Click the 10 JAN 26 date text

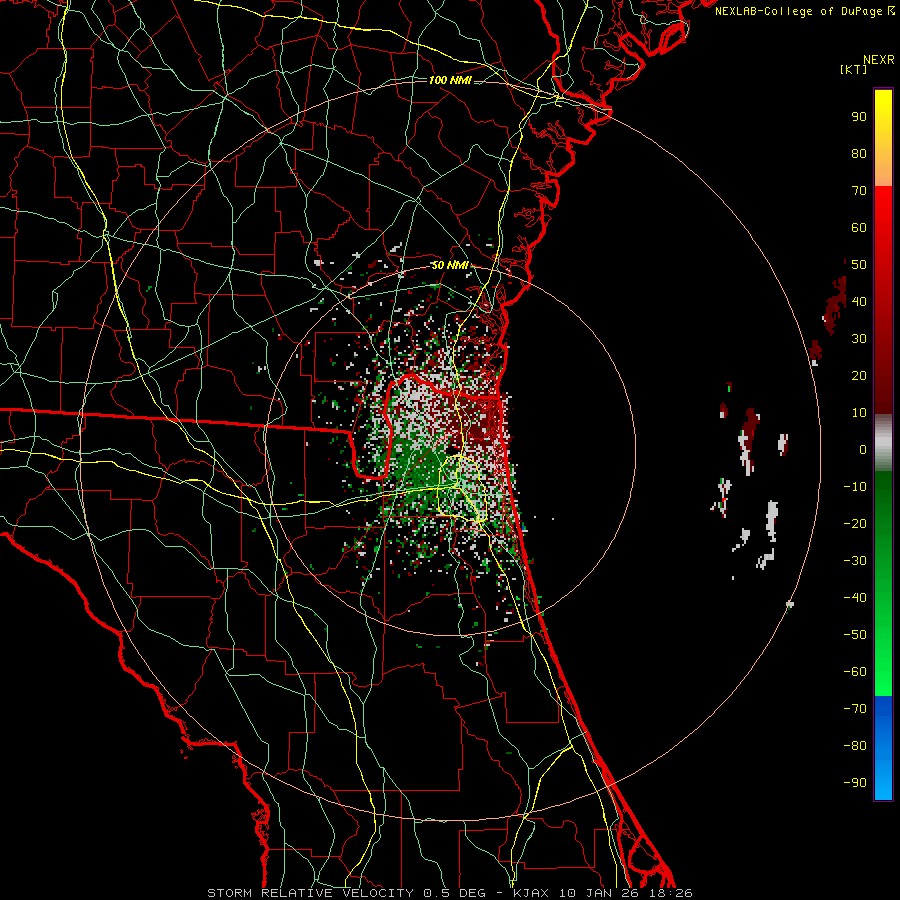click(598, 893)
